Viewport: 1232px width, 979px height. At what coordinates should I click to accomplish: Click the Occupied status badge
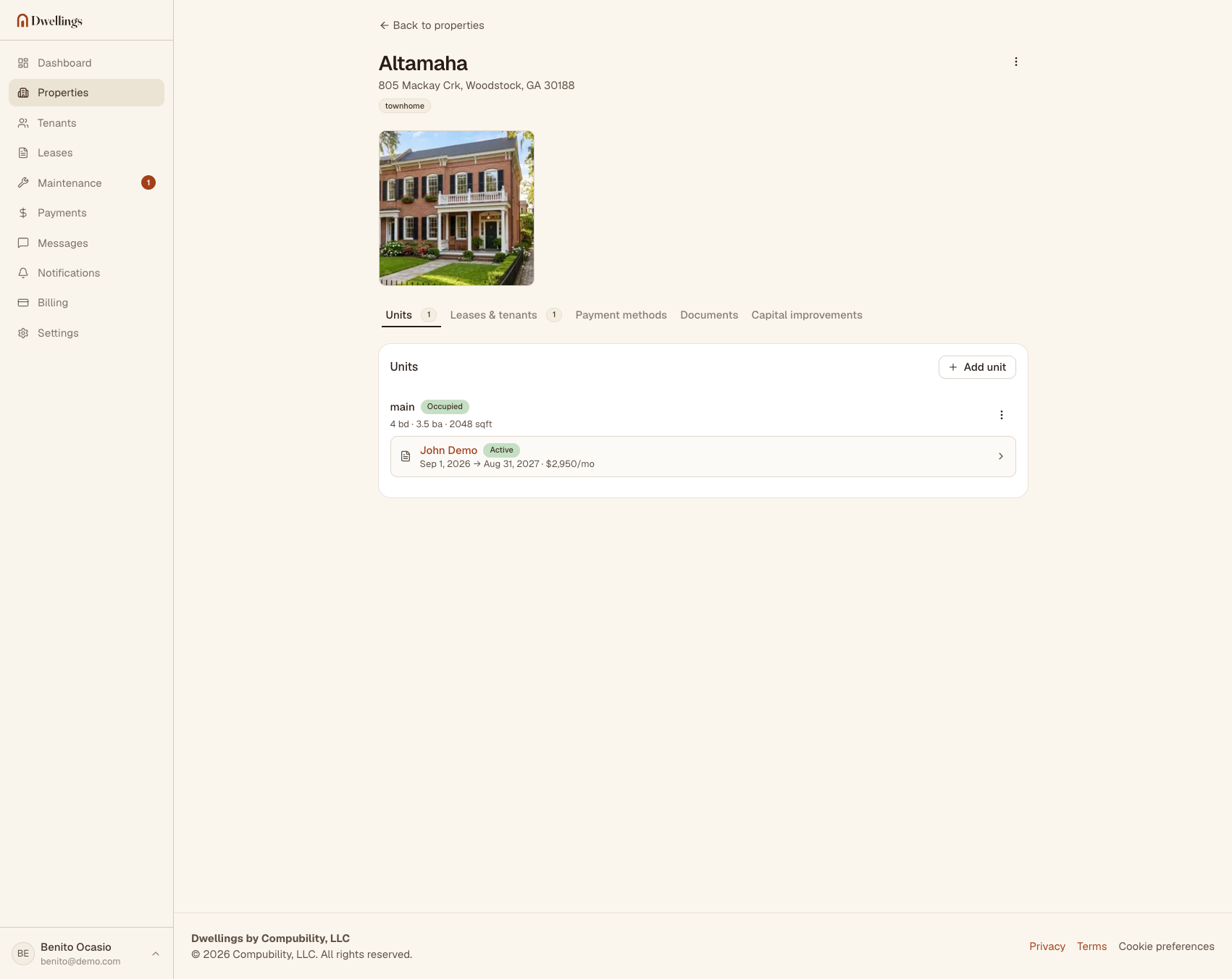(445, 407)
